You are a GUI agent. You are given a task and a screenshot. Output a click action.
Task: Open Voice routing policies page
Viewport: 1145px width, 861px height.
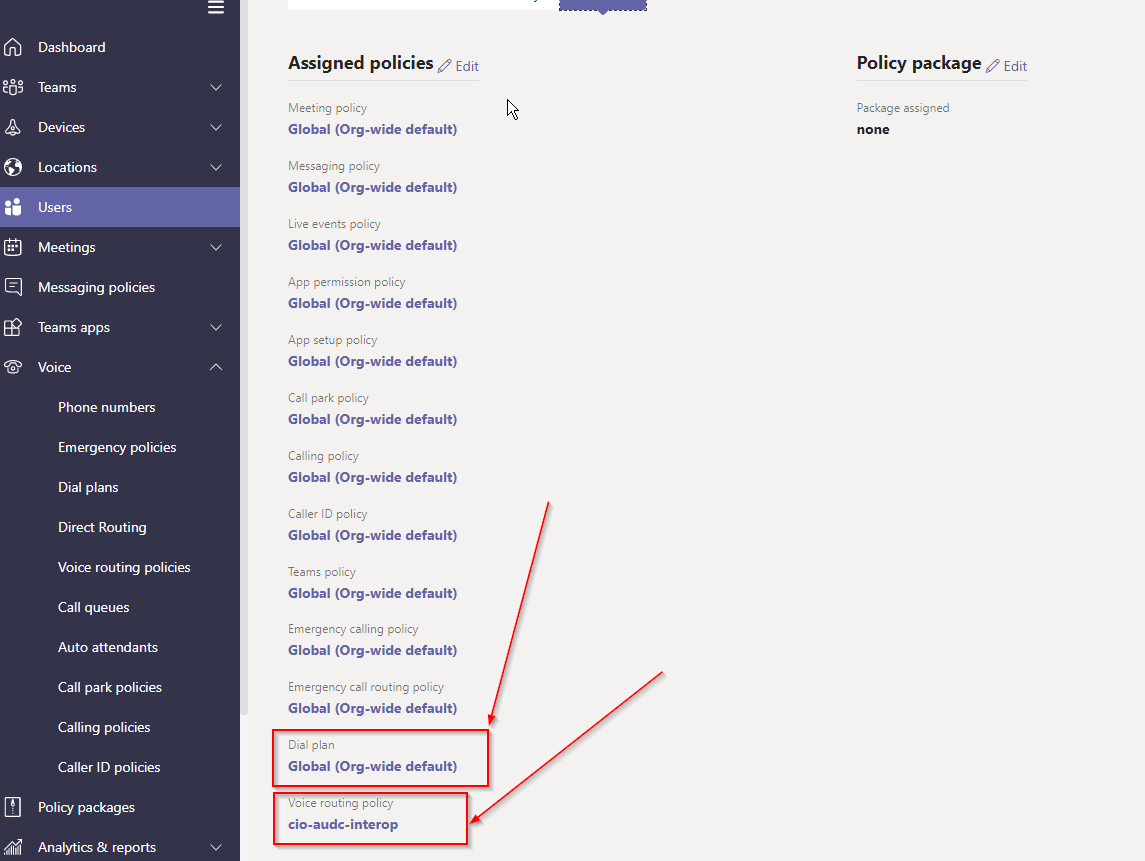coord(124,567)
